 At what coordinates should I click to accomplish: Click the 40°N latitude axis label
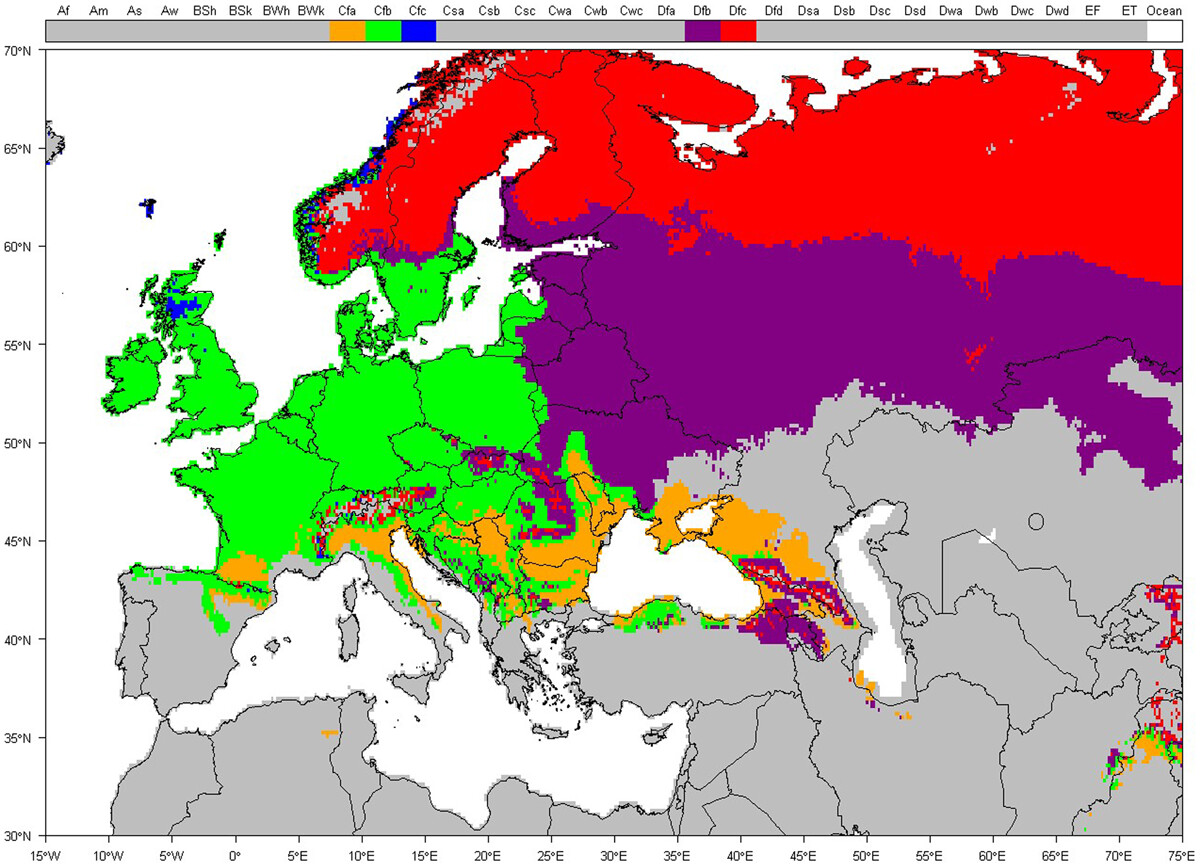[x=17, y=639]
